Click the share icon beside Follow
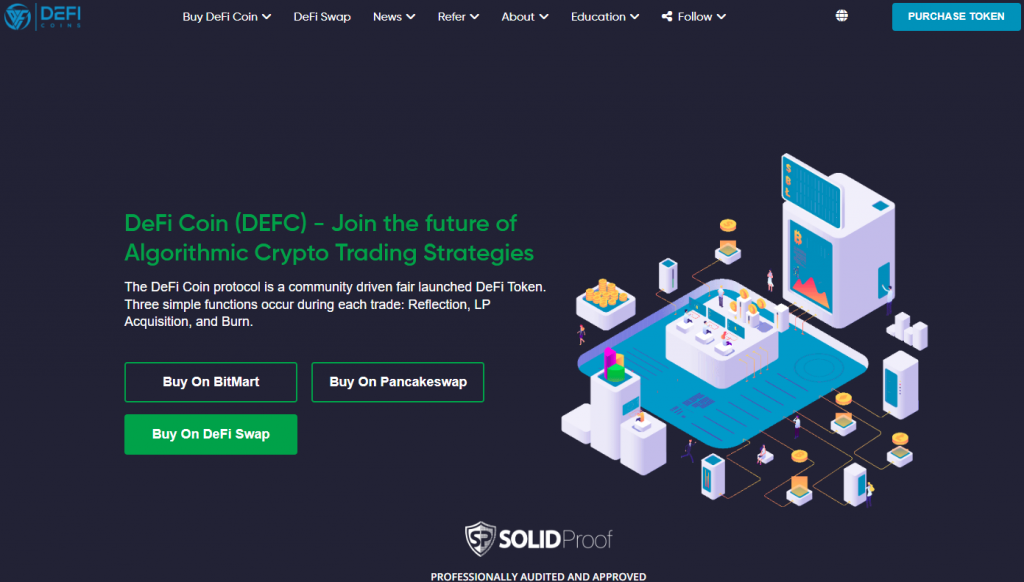 coord(667,16)
